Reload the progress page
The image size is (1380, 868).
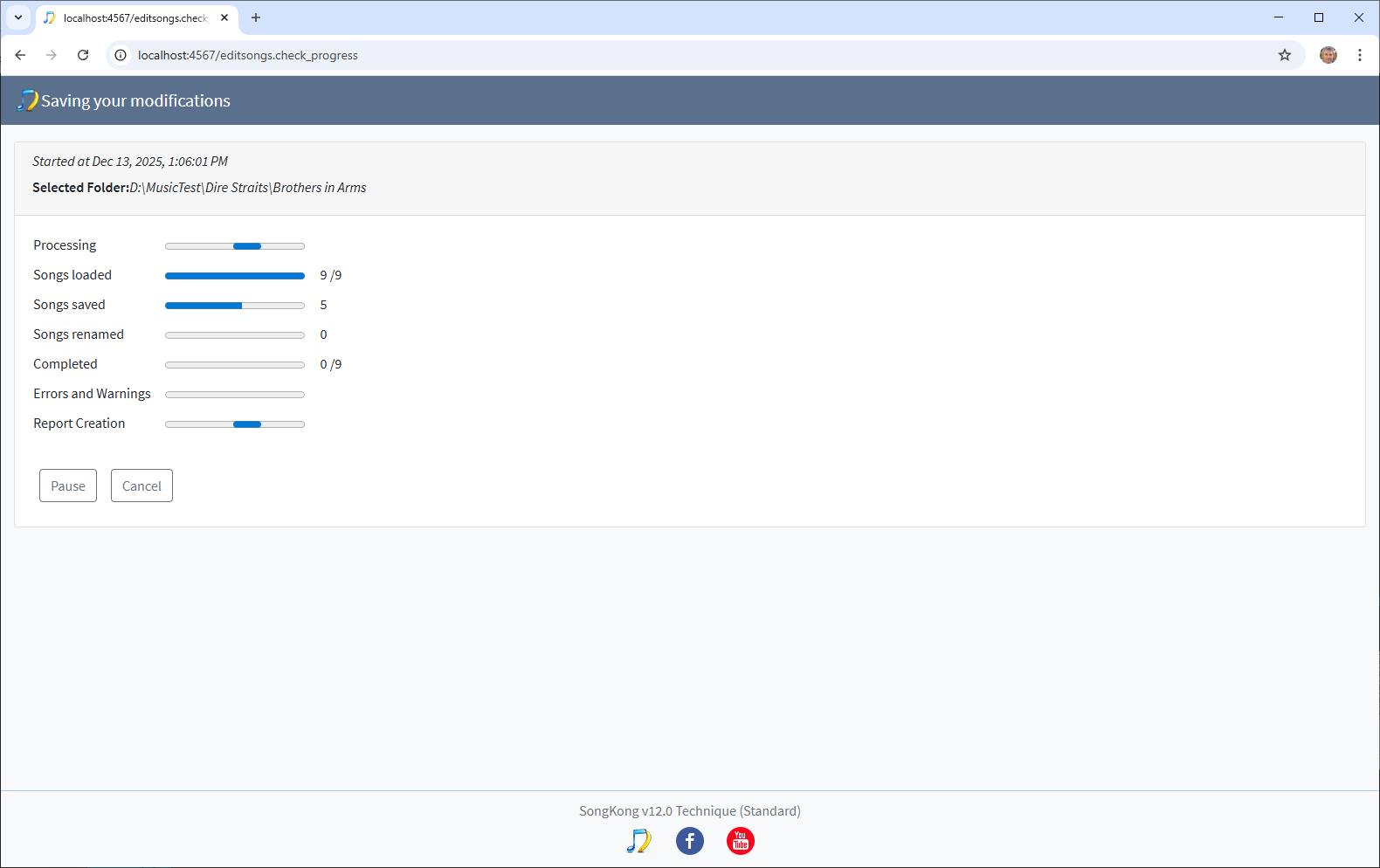(83, 55)
